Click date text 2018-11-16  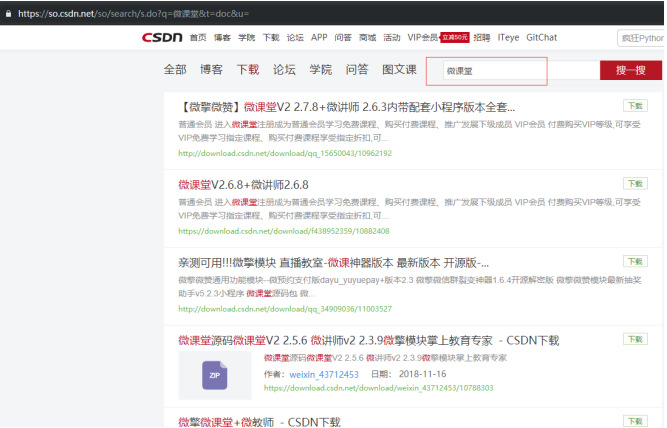(x=422, y=374)
